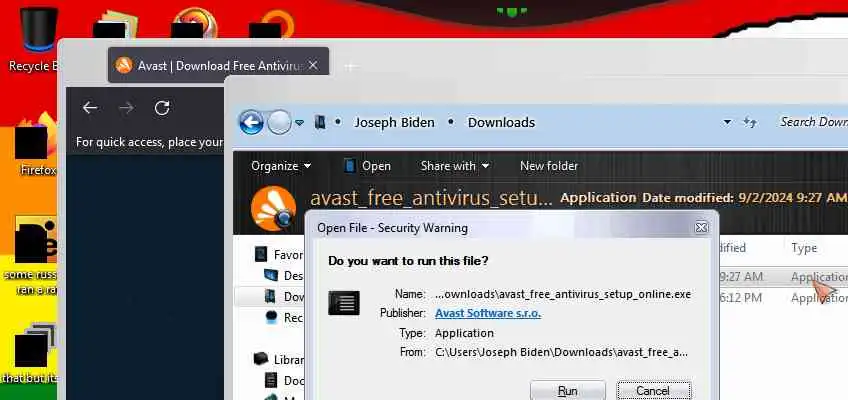Select Downloads in the address path

pos(501,123)
